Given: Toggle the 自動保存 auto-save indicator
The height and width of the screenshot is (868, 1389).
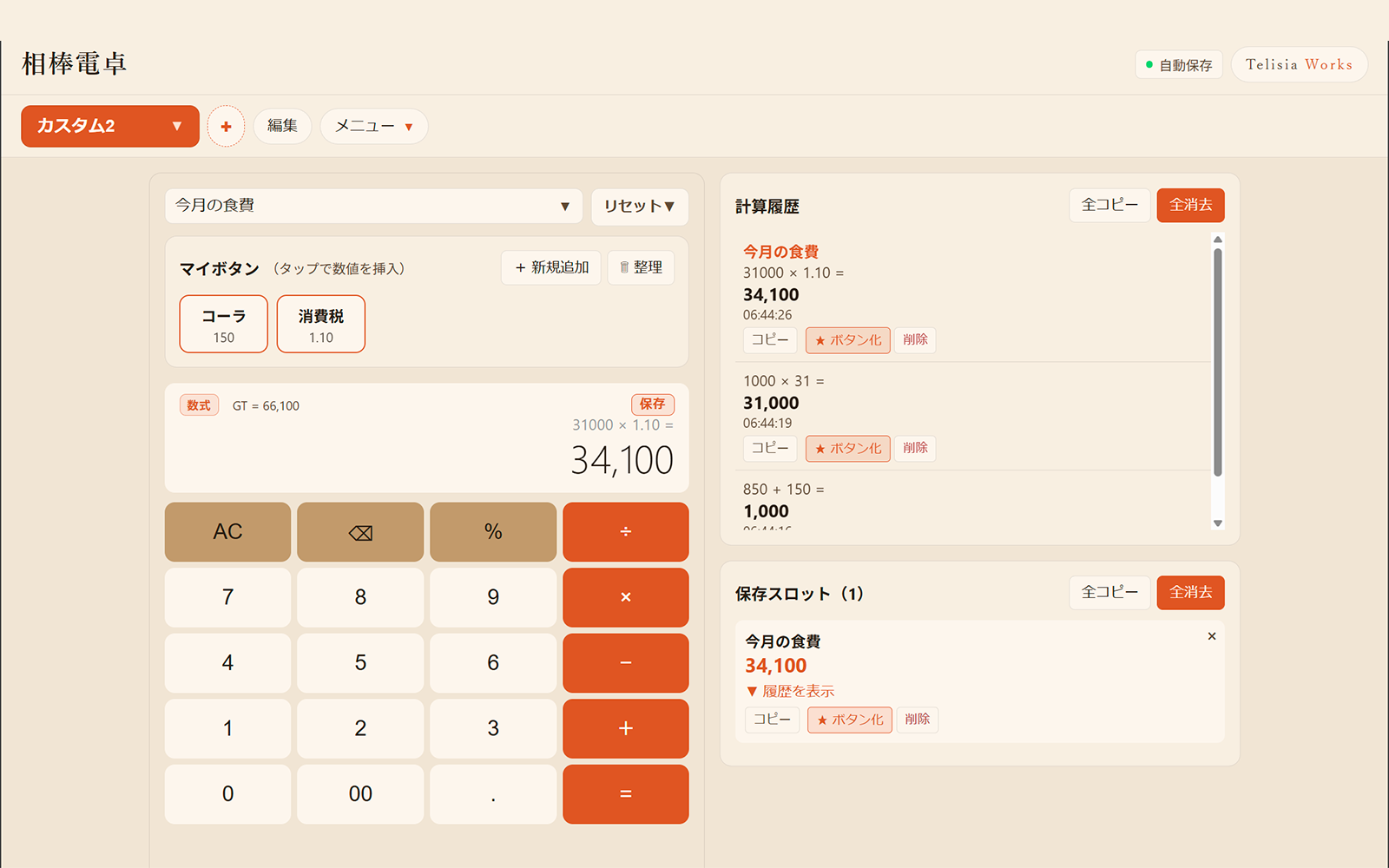Looking at the screenshot, I should [1179, 65].
